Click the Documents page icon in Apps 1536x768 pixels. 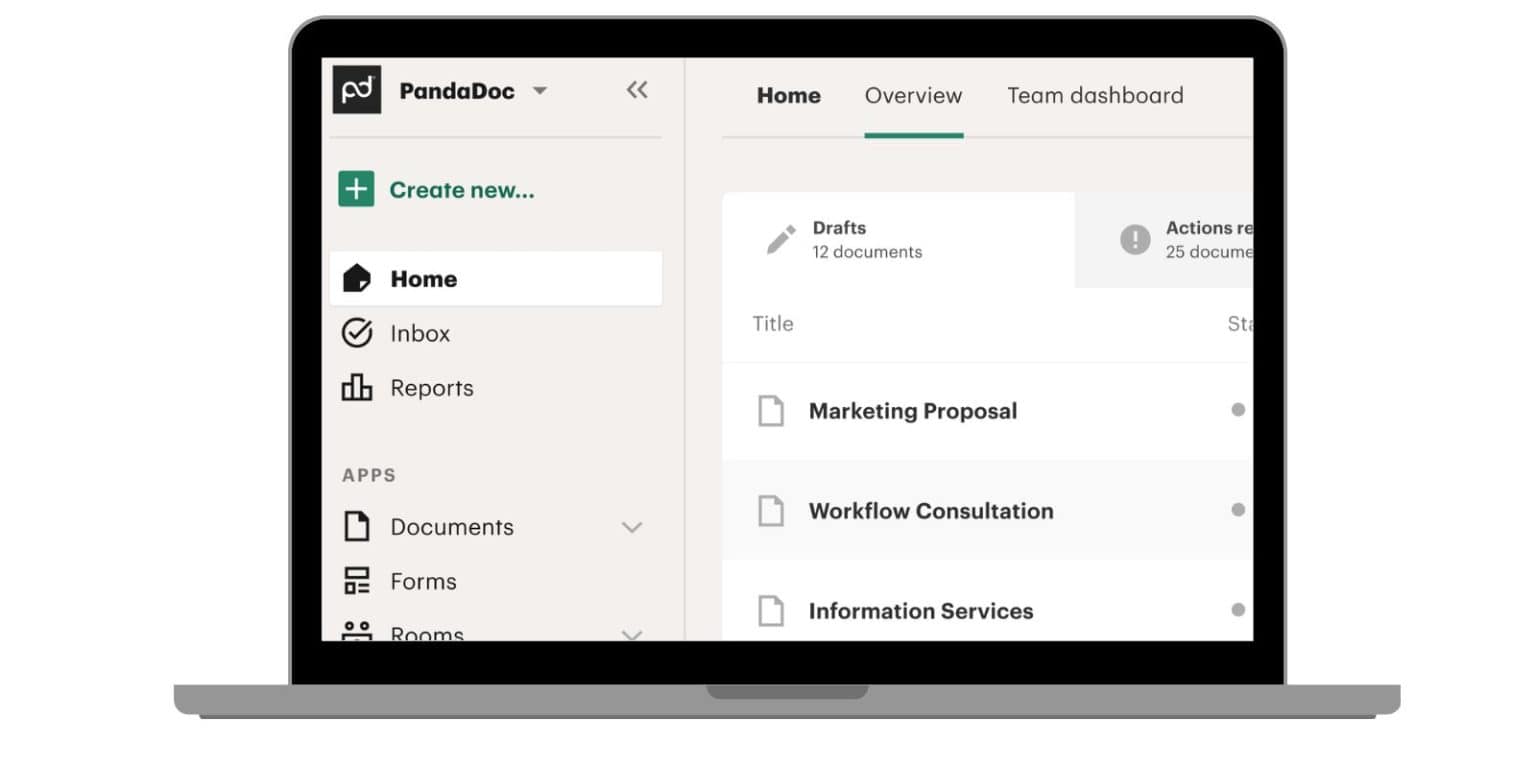click(x=357, y=526)
